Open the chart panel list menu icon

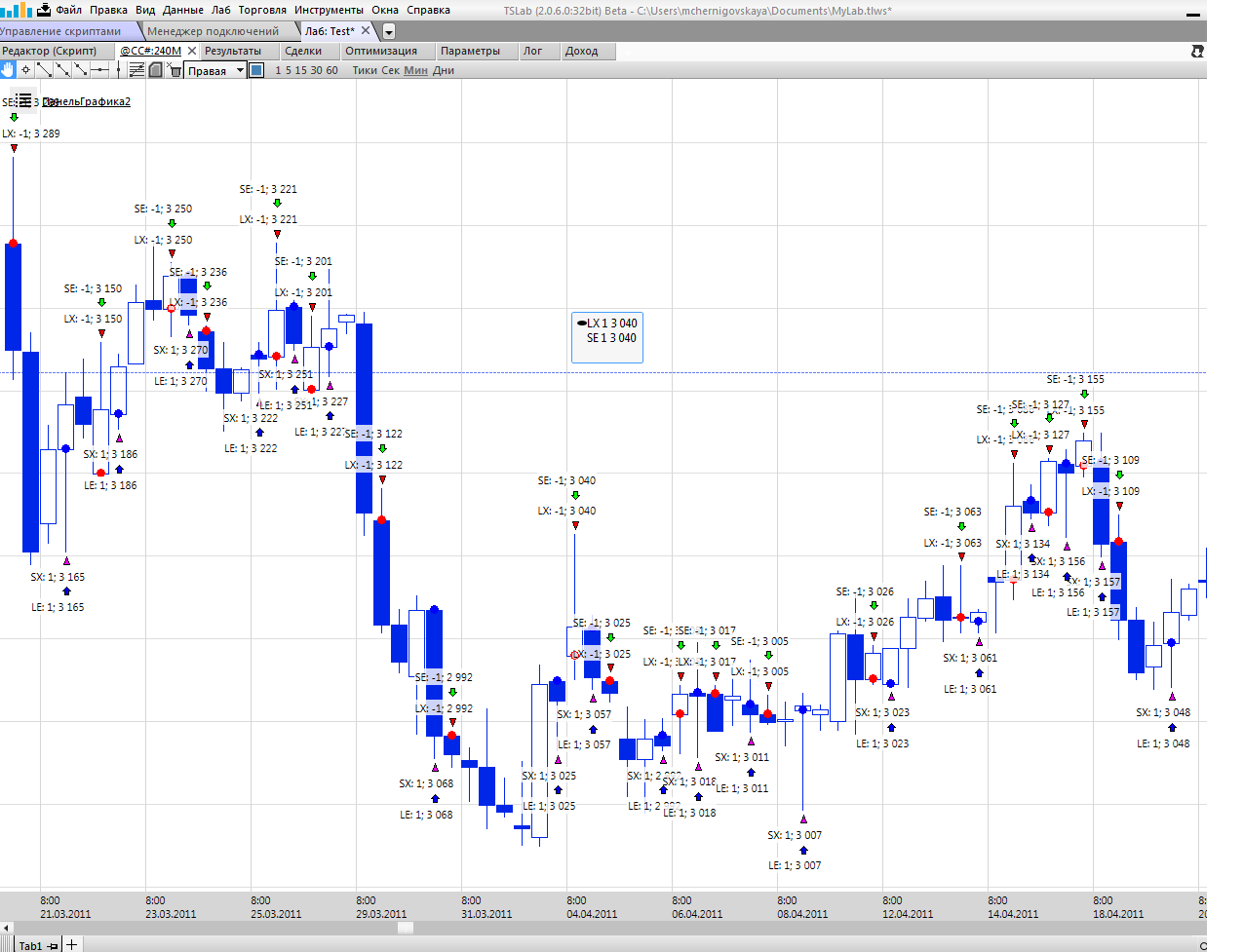23,100
